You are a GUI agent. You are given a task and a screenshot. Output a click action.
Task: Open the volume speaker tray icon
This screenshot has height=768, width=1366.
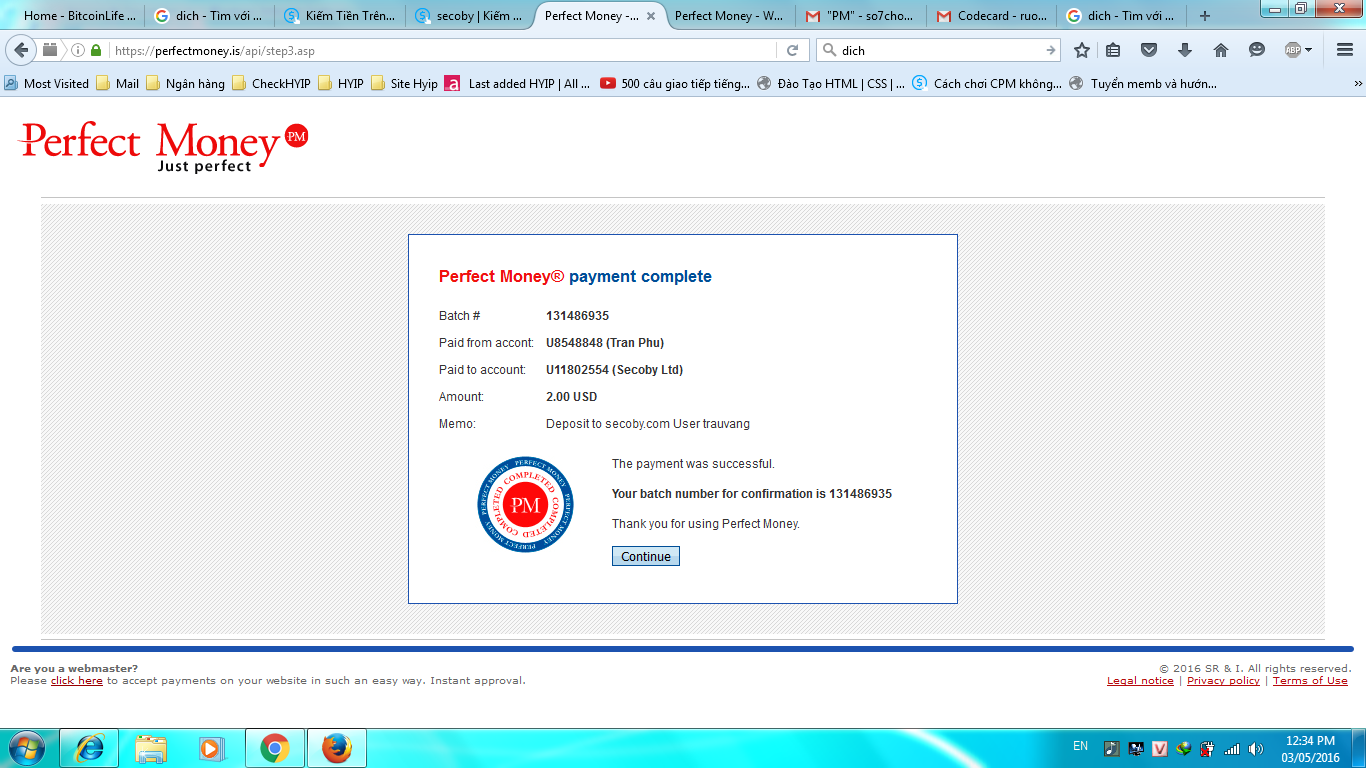point(1256,748)
